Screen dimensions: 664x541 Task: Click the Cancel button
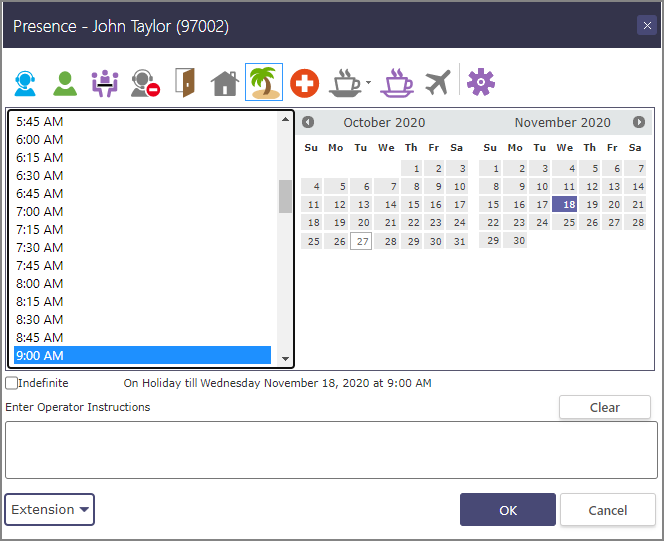[608, 510]
